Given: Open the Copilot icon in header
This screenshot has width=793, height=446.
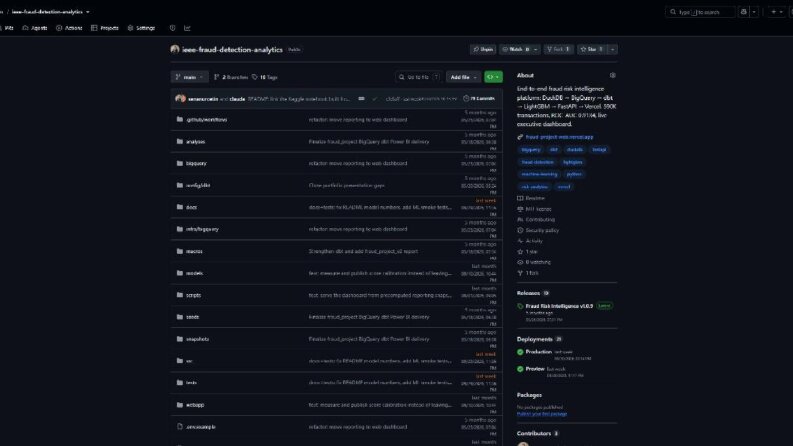Looking at the screenshot, I should (x=743, y=12).
